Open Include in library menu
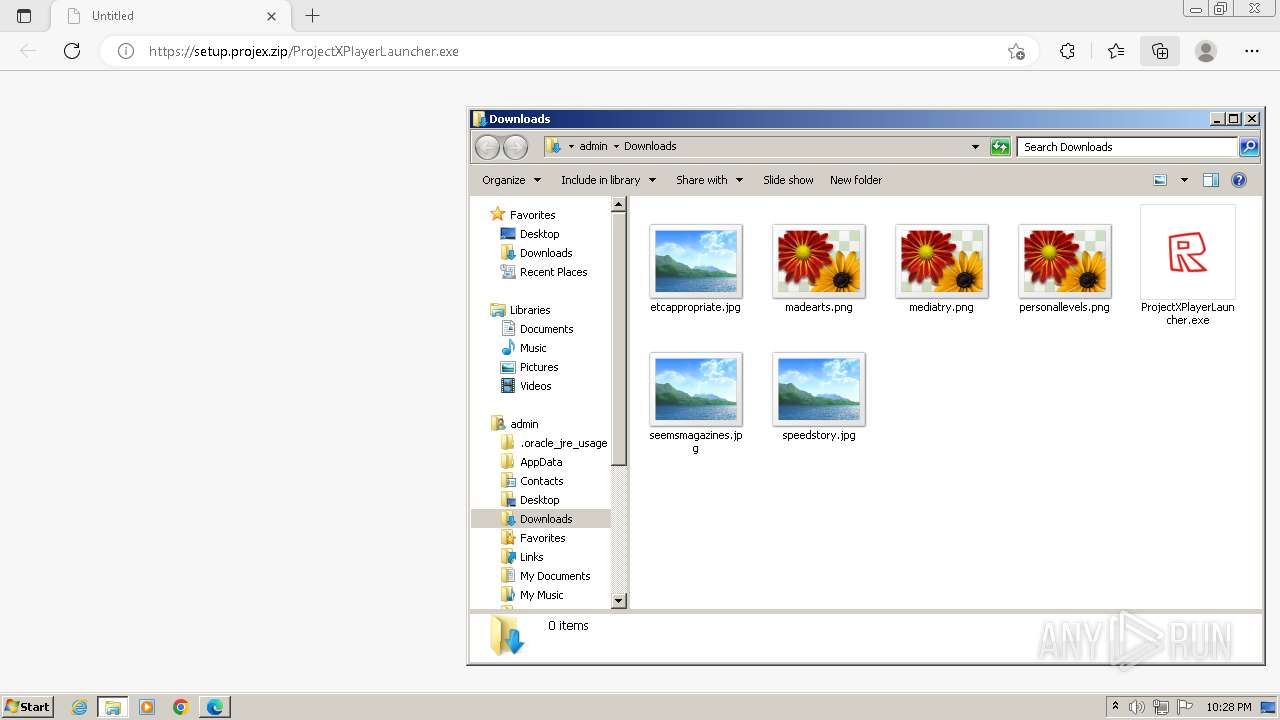 (608, 180)
